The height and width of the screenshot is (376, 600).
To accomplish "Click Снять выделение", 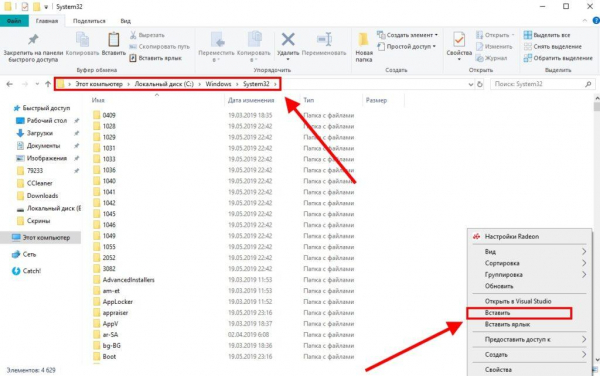I will tap(553, 47).
